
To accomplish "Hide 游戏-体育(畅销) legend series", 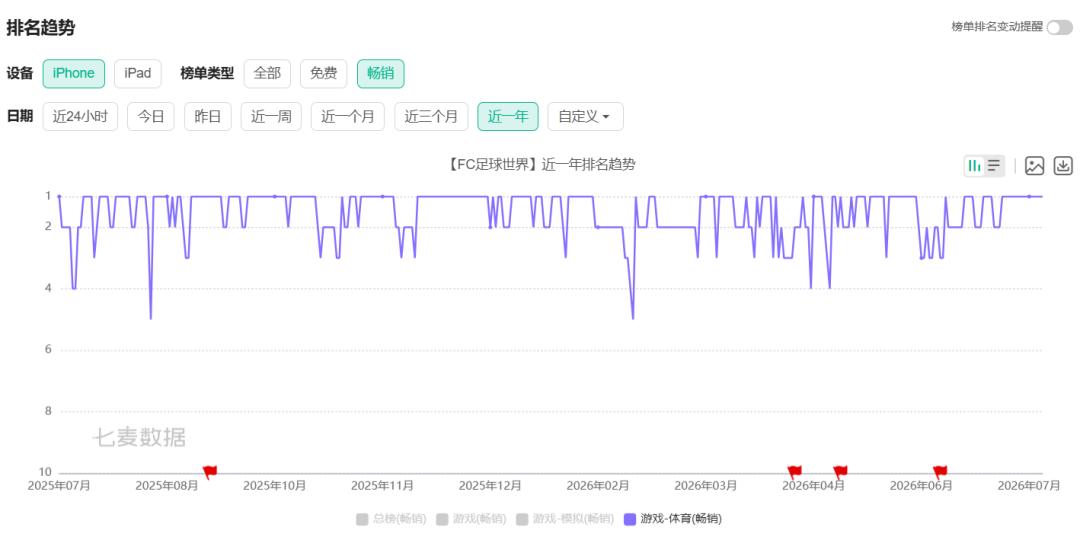I will (x=672, y=519).
